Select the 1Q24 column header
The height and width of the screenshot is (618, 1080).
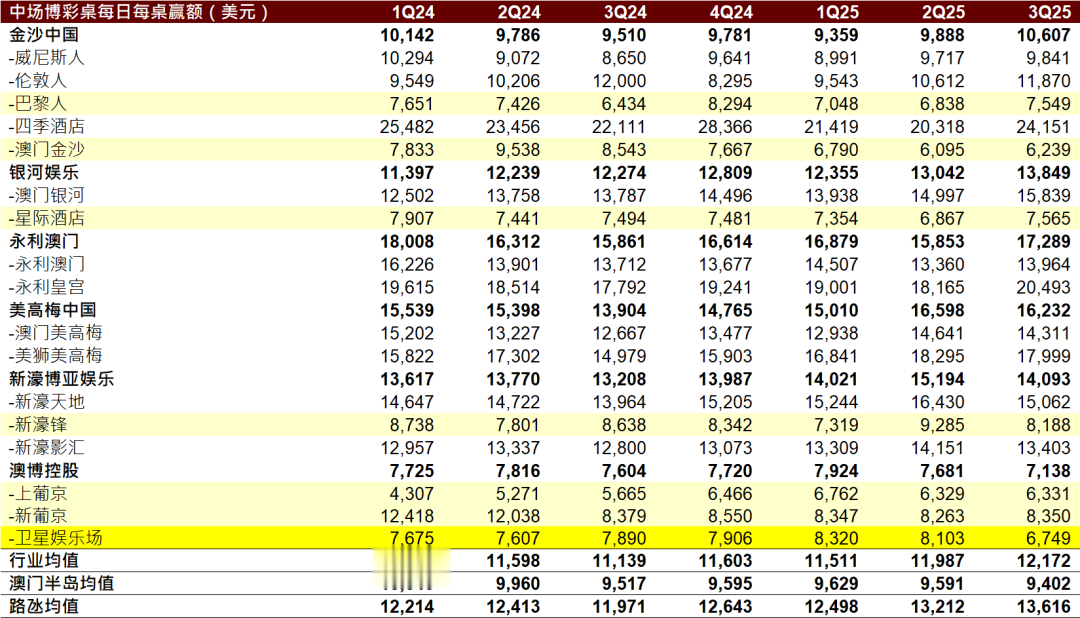click(413, 12)
